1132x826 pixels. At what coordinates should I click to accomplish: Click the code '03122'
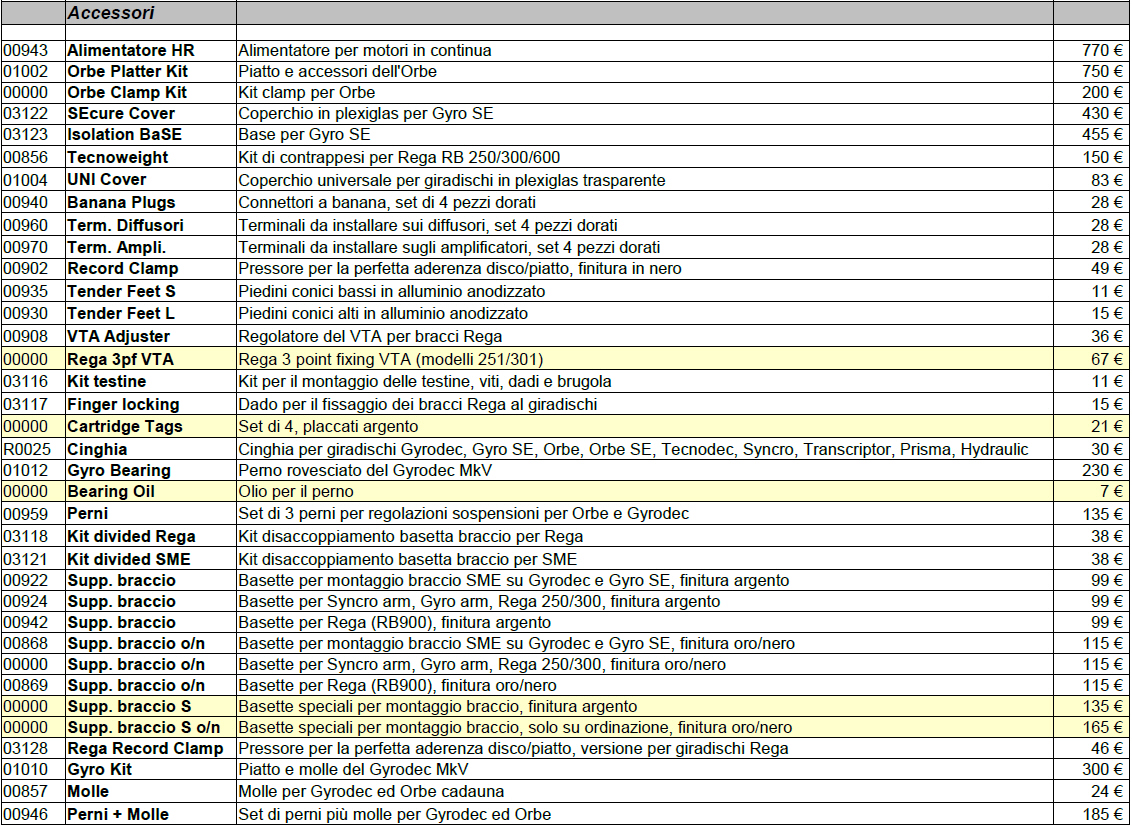[26, 113]
